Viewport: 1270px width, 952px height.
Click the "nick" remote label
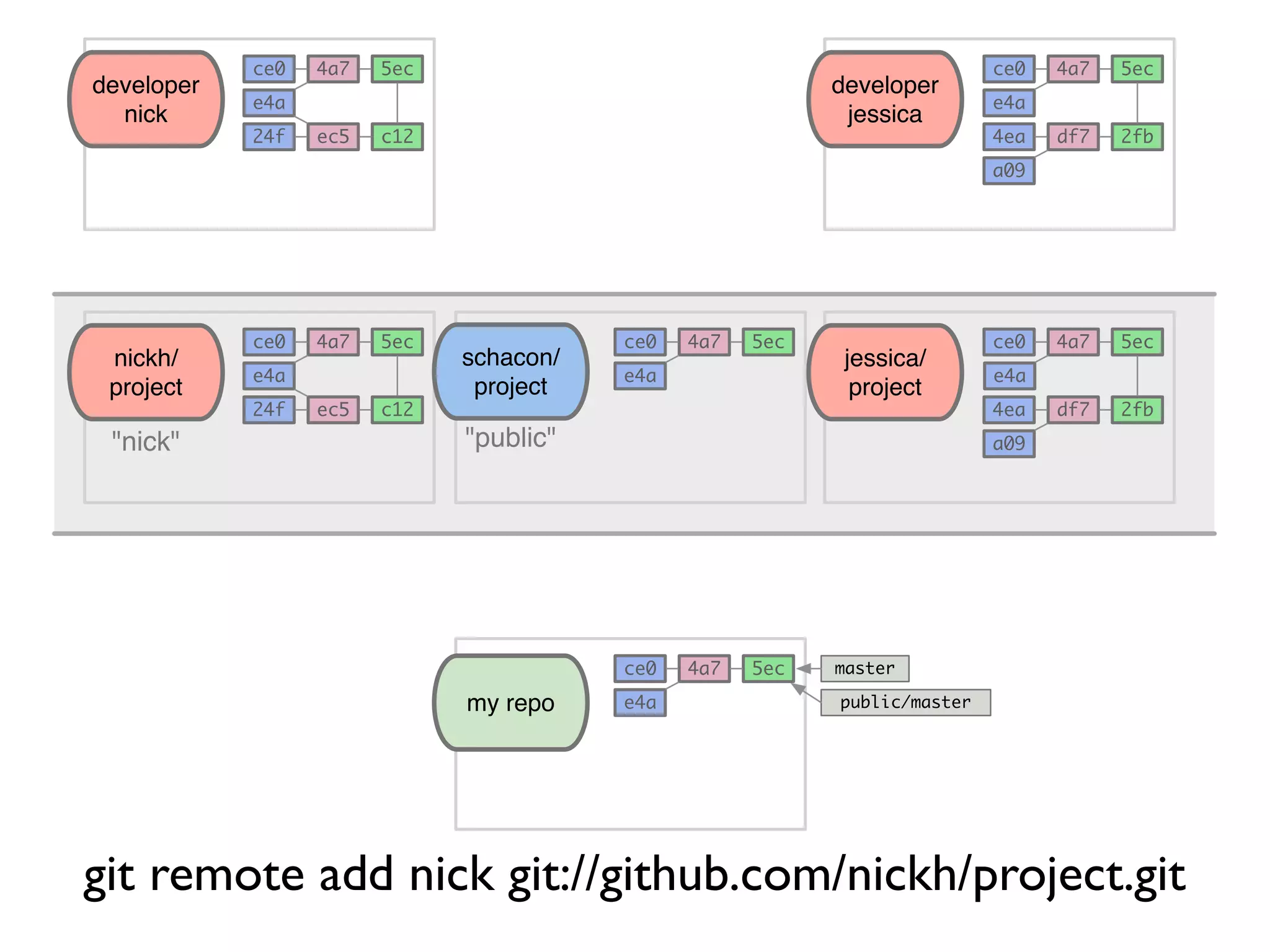[146, 442]
